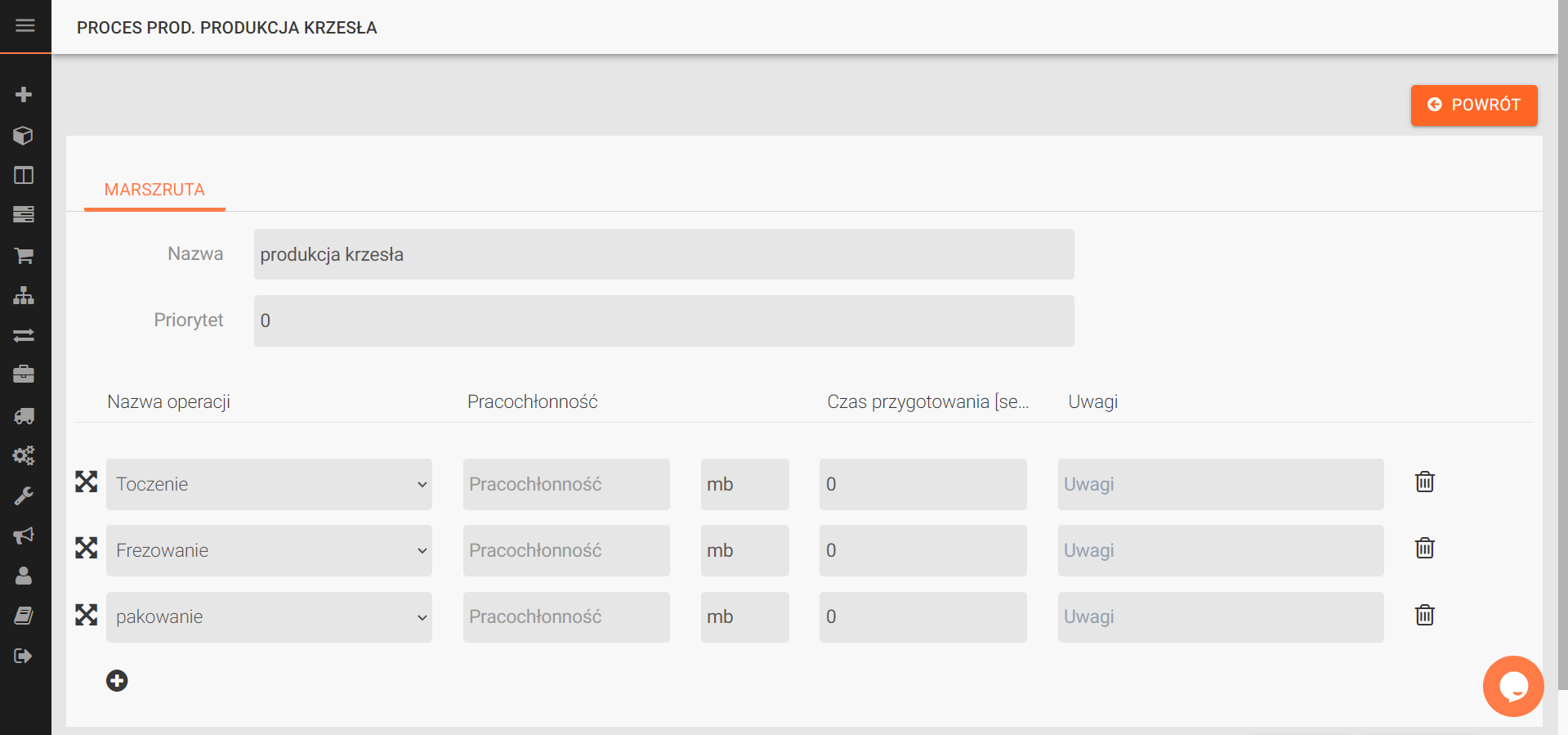Screen dimensions: 1568x735
Task: Open the chat support bubble
Action: tap(1512, 686)
